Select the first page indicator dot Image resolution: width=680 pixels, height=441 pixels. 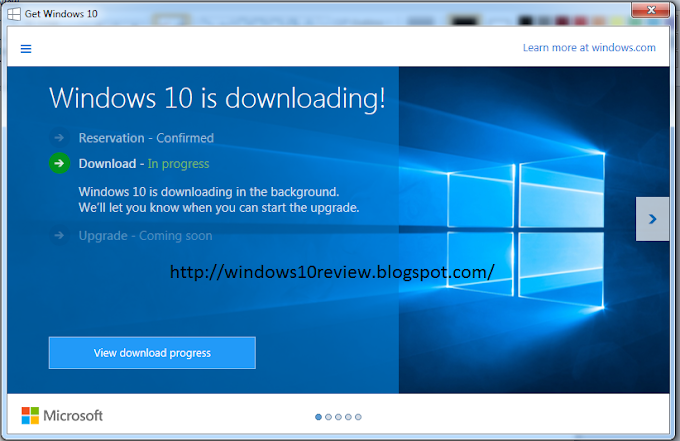[318, 417]
